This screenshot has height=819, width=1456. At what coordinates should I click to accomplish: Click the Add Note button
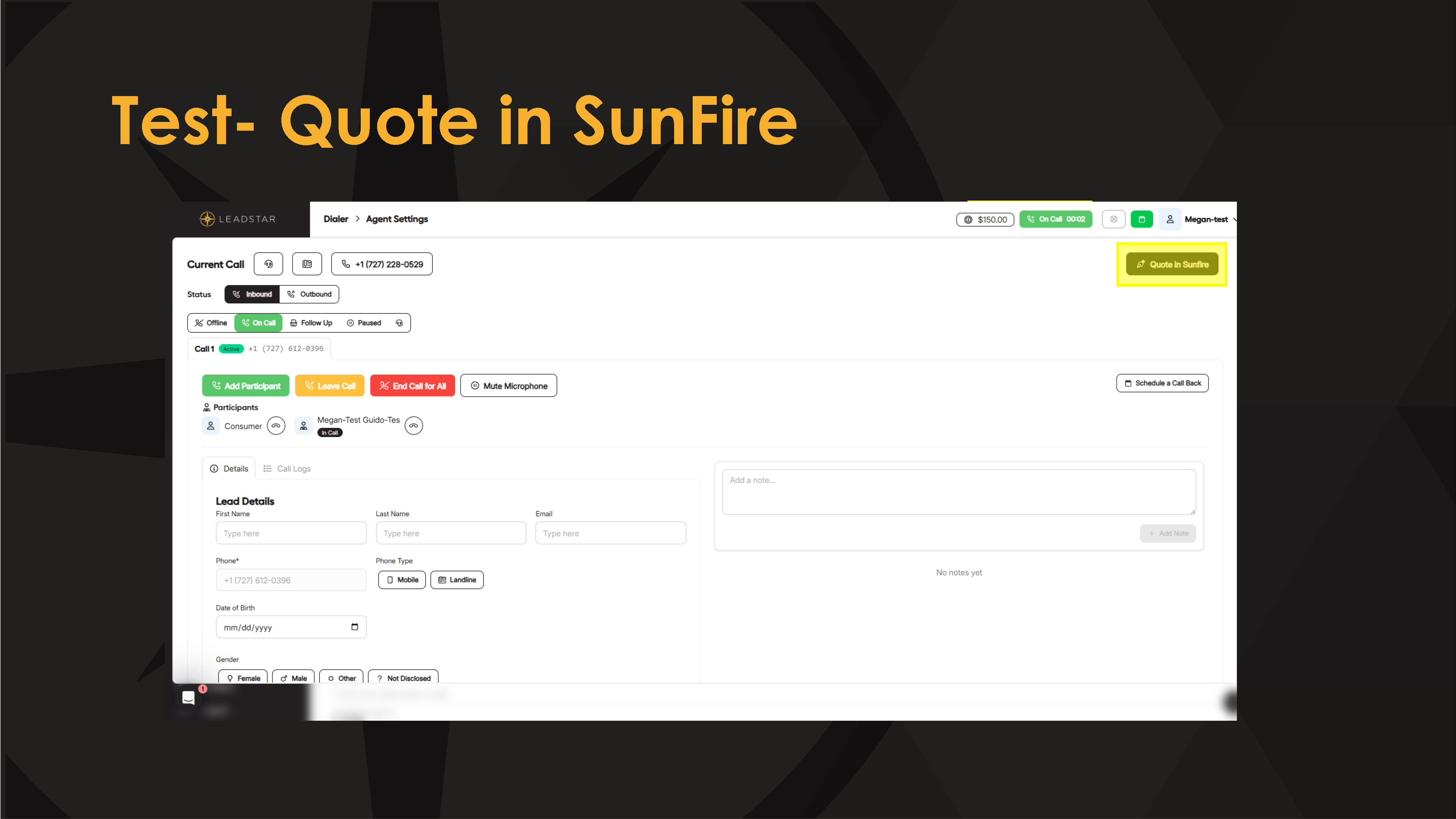point(1168,533)
